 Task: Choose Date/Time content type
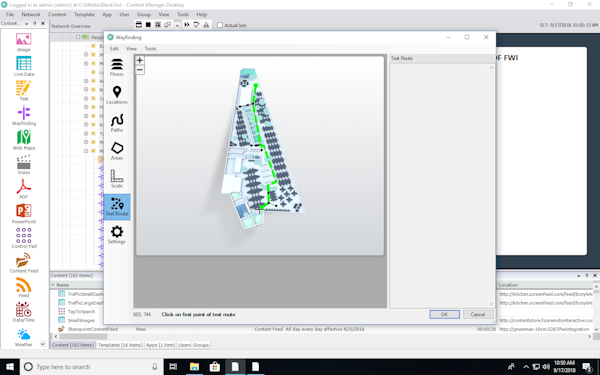click(23, 311)
